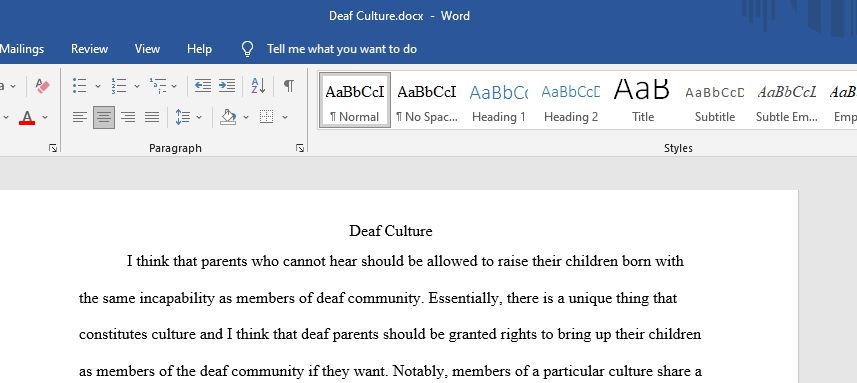Open the Mailings ribbon tab
857x383 pixels.
tap(22, 49)
